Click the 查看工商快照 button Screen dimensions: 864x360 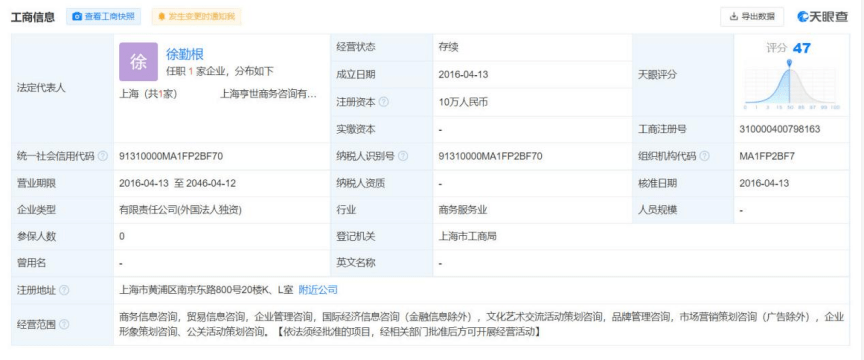pos(104,17)
